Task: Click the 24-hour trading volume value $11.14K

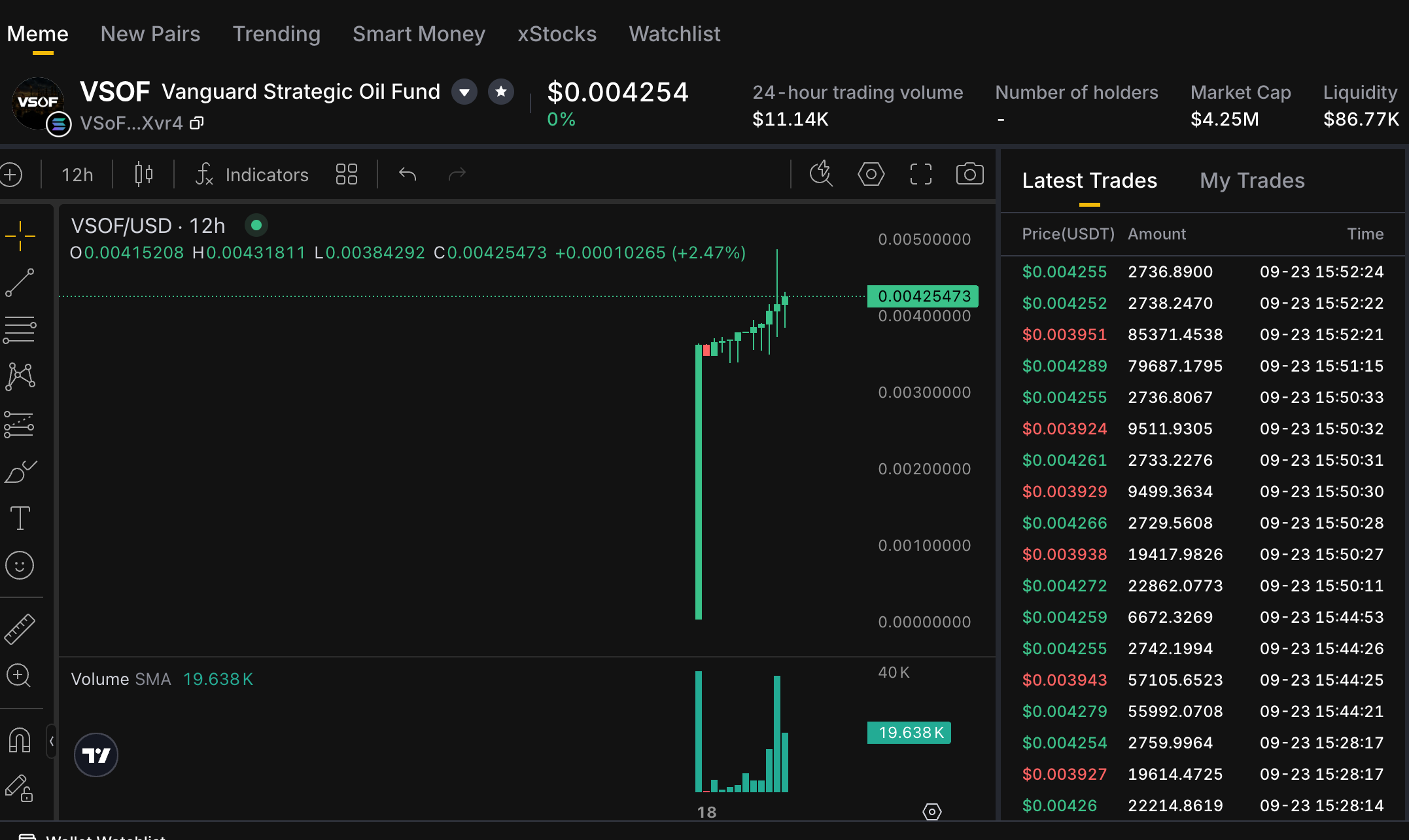Action: tap(790, 120)
